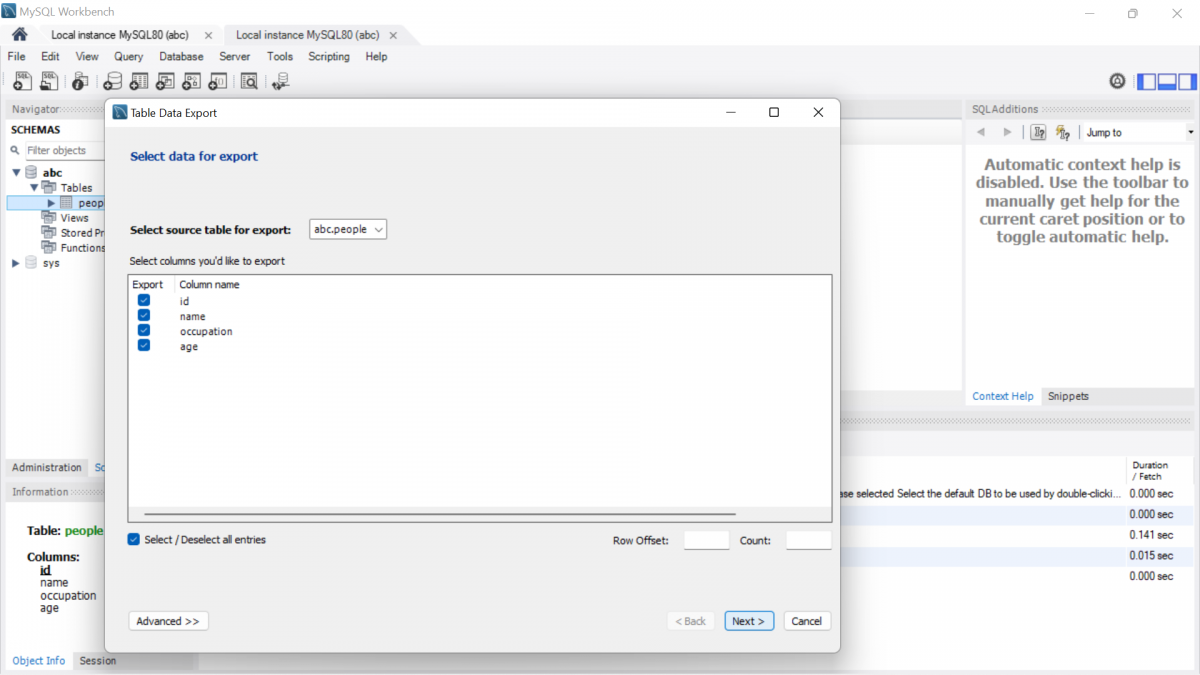Open the Inspector for the selected object
Viewport: 1200px width, 675px height.
pyautogui.click(x=79, y=81)
